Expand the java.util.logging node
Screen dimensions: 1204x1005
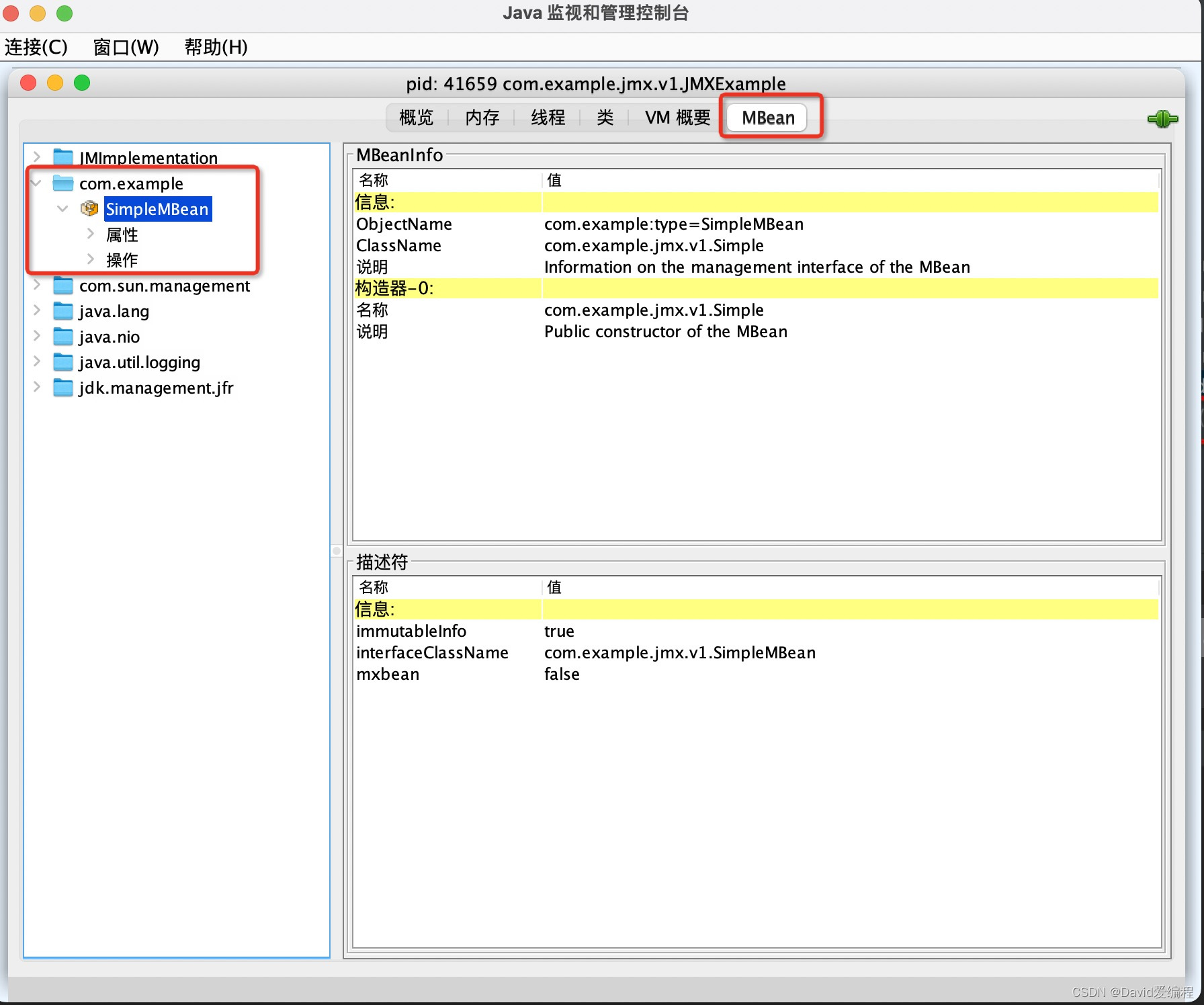click(x=37, y=362)
